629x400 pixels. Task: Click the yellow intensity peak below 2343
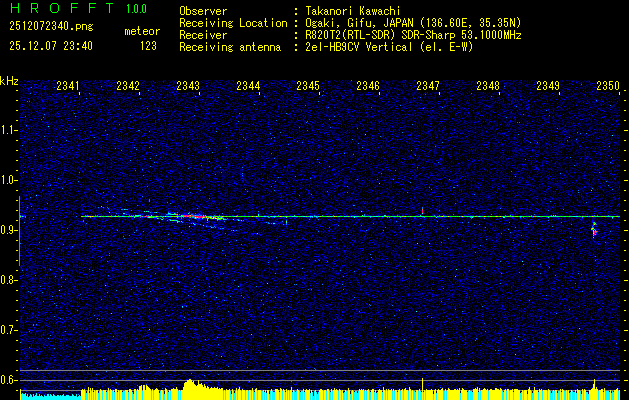tap(190, 388)
